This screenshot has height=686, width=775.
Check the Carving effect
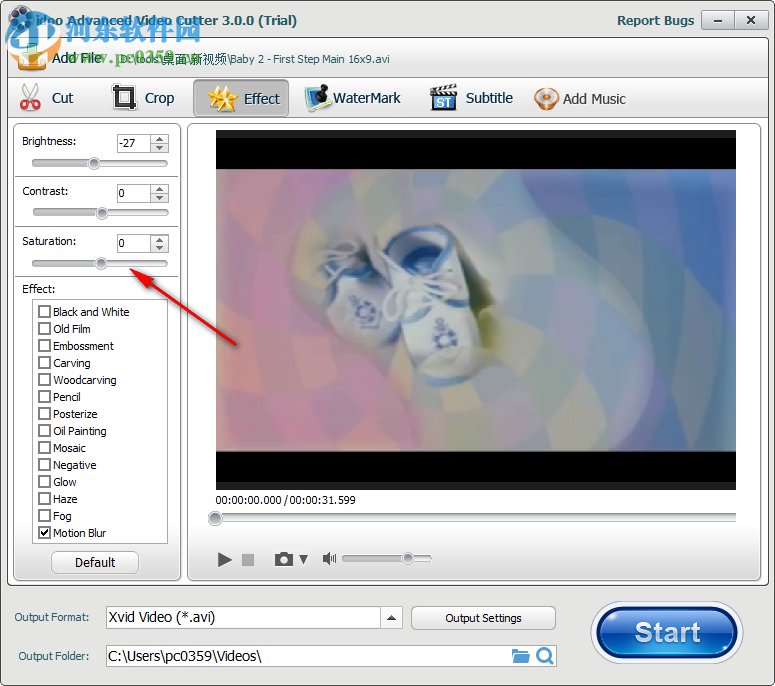[x=44, y=363]
